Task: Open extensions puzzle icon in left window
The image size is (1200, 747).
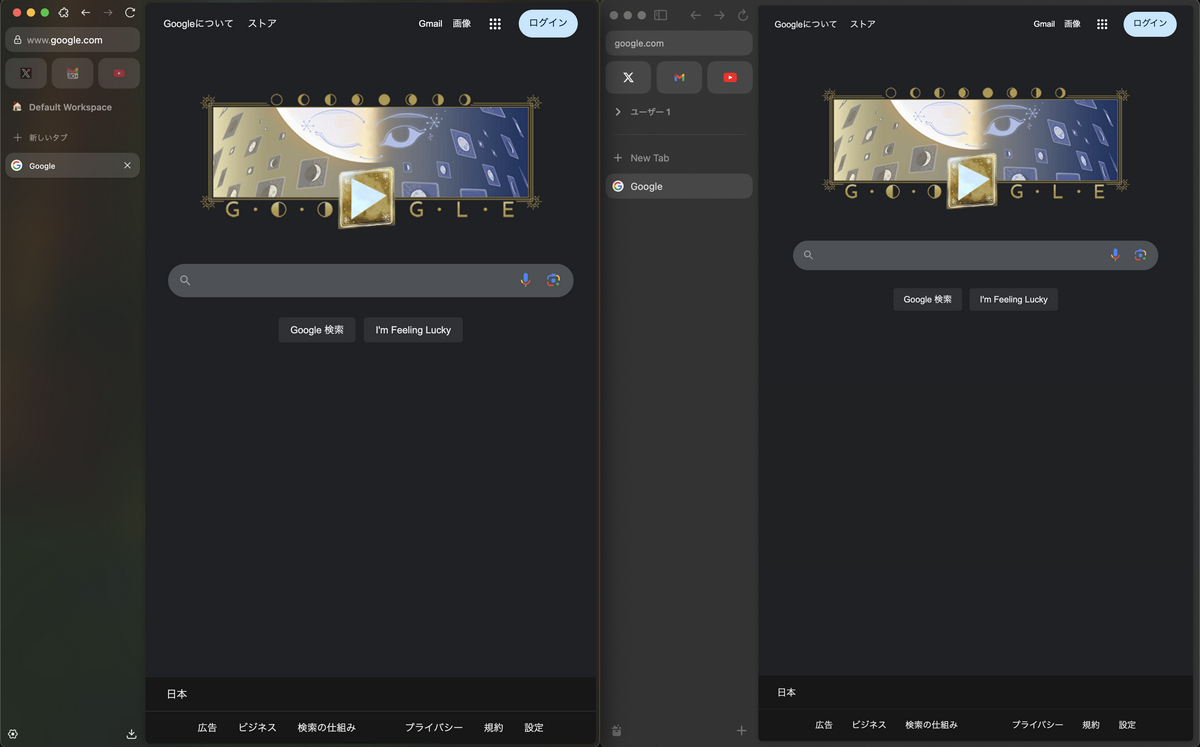Action: pyautogui.click(x=64, y=12)
